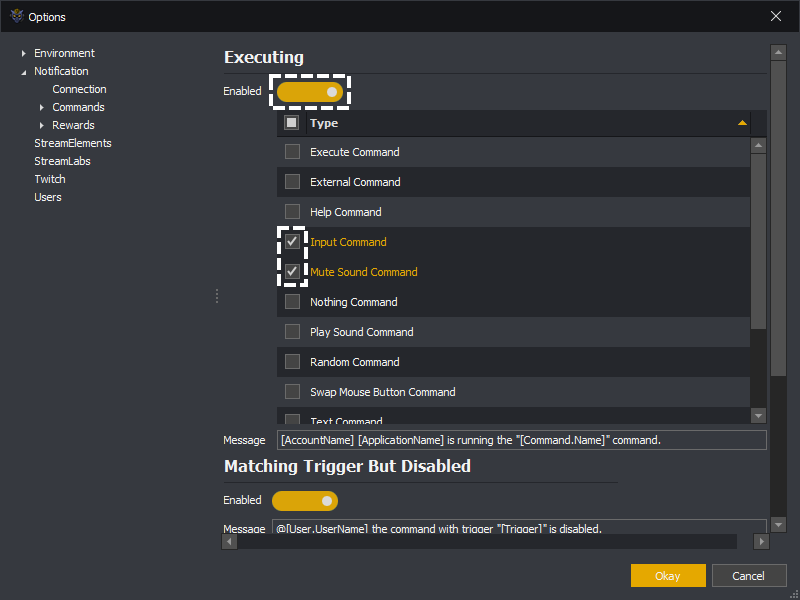Click command list scroll down arrow
This screenshot has height=600, width=800.
pyautogui.click(x=758, y=415)
